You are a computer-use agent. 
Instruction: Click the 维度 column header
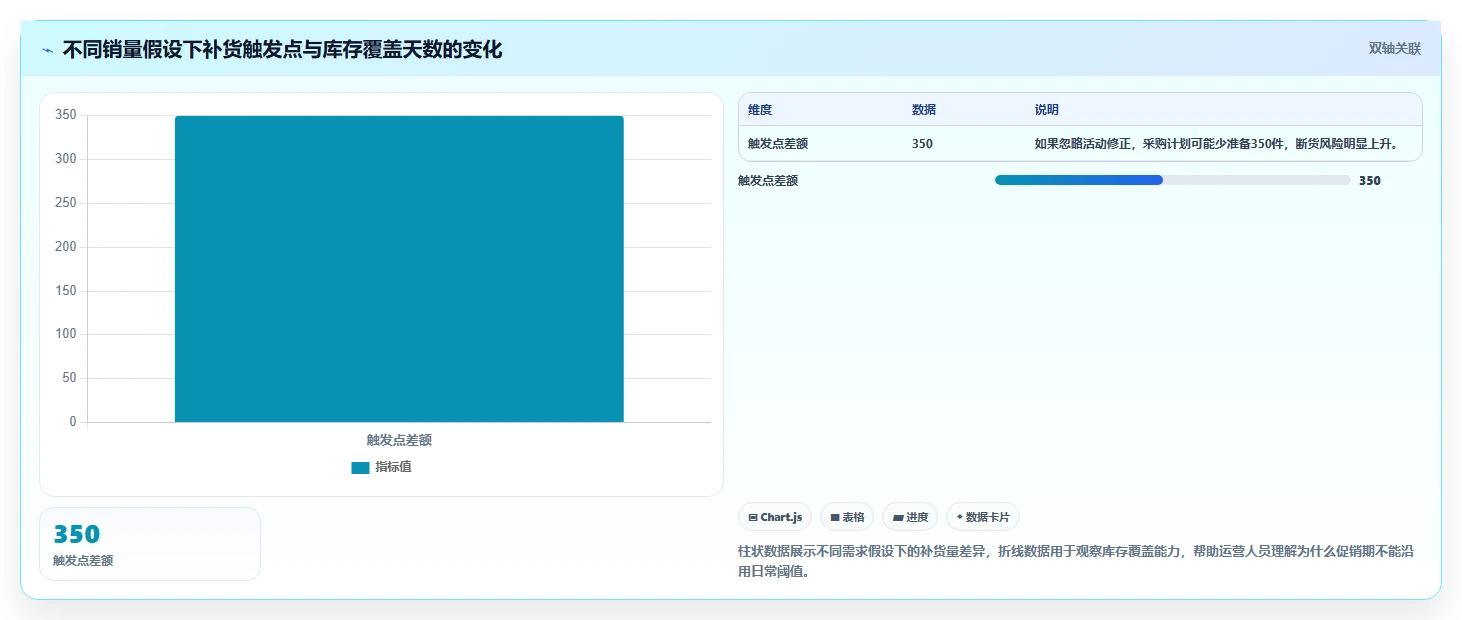[760, 110]
